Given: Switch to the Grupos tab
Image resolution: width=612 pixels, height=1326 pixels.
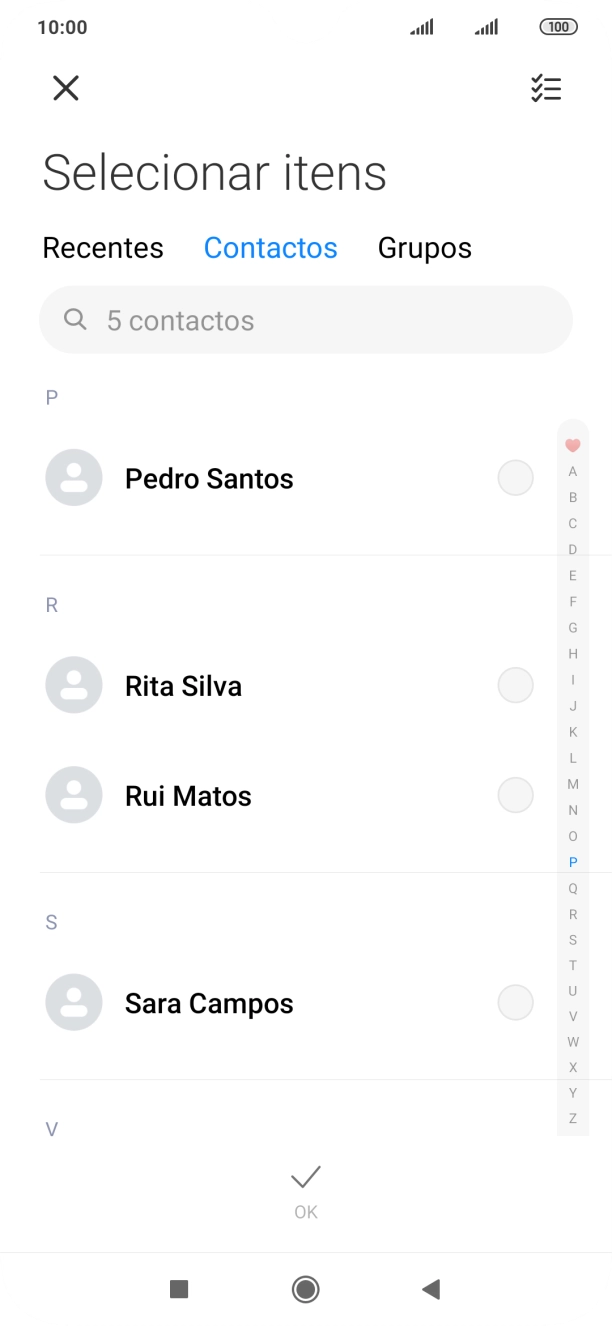Looking at the screenshot, I should pyautogui.click(x=424, y=247).
